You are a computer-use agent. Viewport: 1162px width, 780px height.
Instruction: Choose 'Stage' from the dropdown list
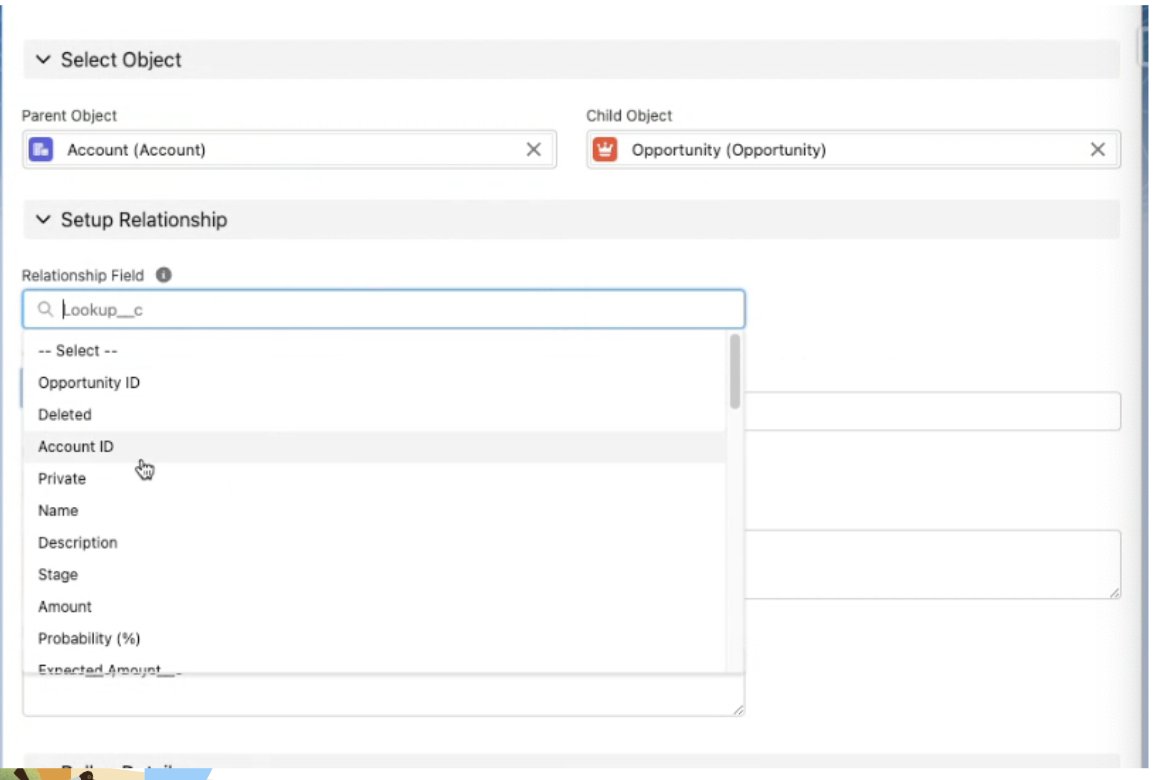(374, 574)
